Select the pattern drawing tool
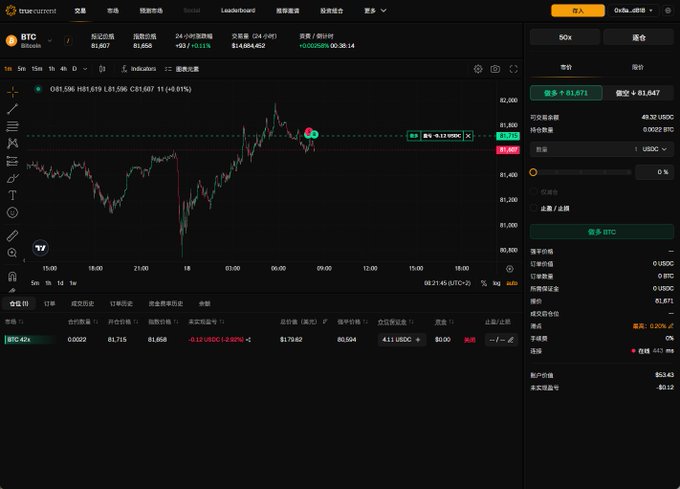This screenshot has height=489, width=680. 13,143
